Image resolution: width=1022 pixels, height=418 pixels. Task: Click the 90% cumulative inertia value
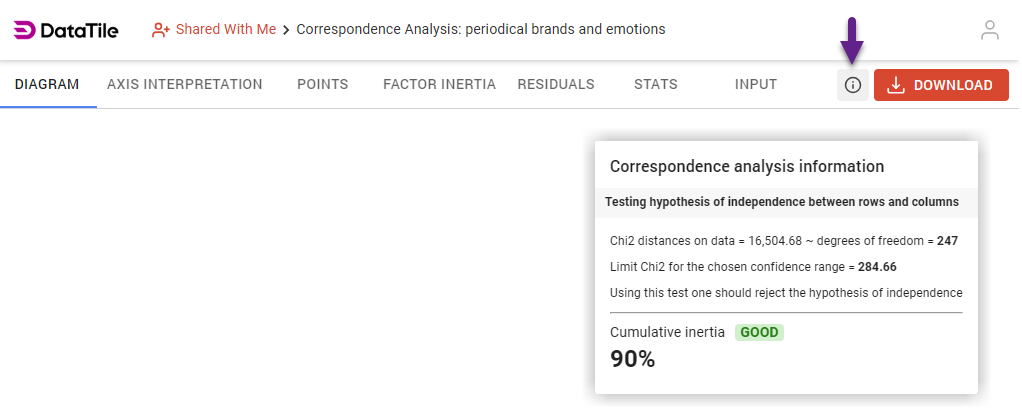[x=632, y=360]
